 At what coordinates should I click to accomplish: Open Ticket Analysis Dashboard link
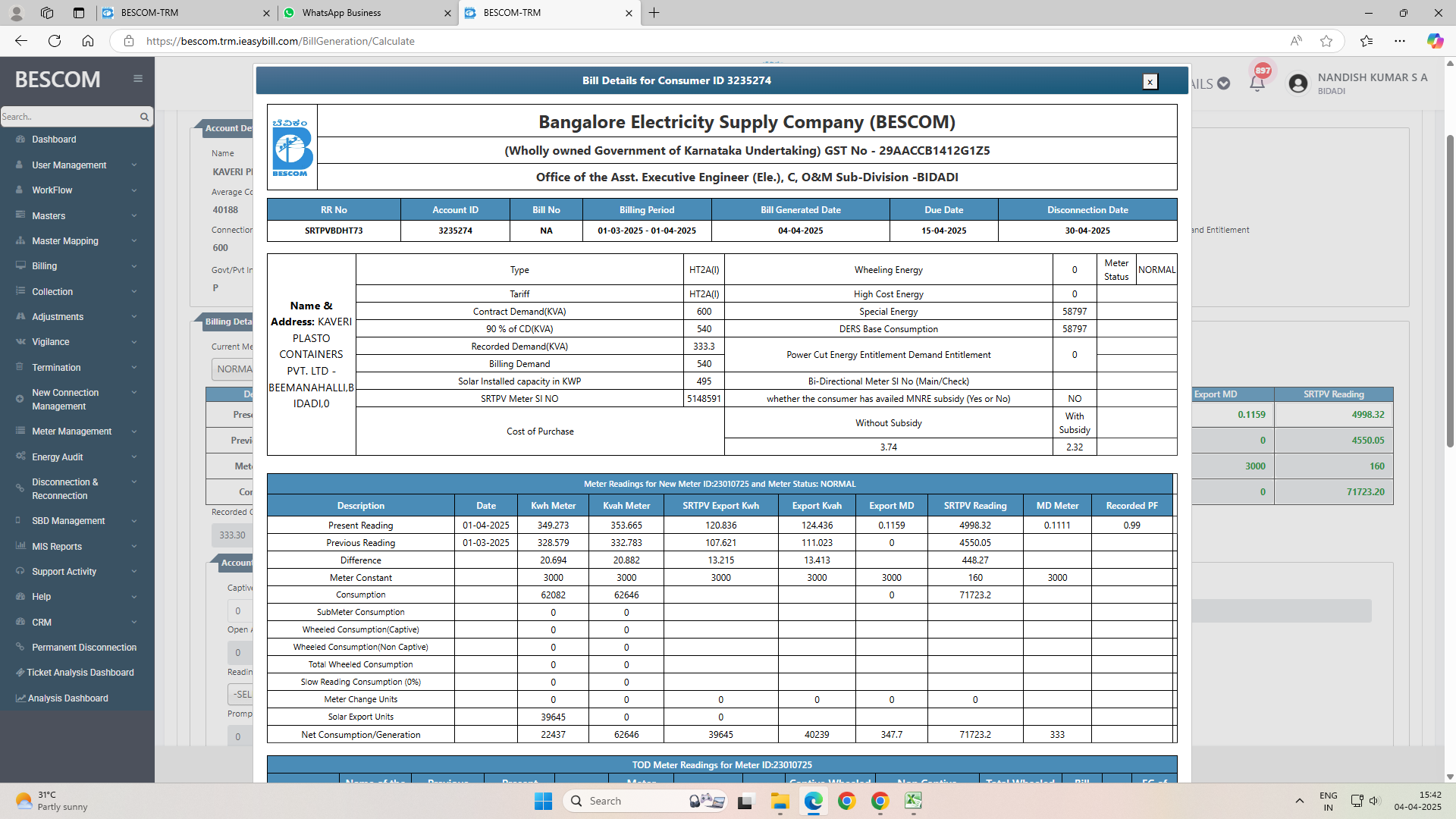point(80,673)
